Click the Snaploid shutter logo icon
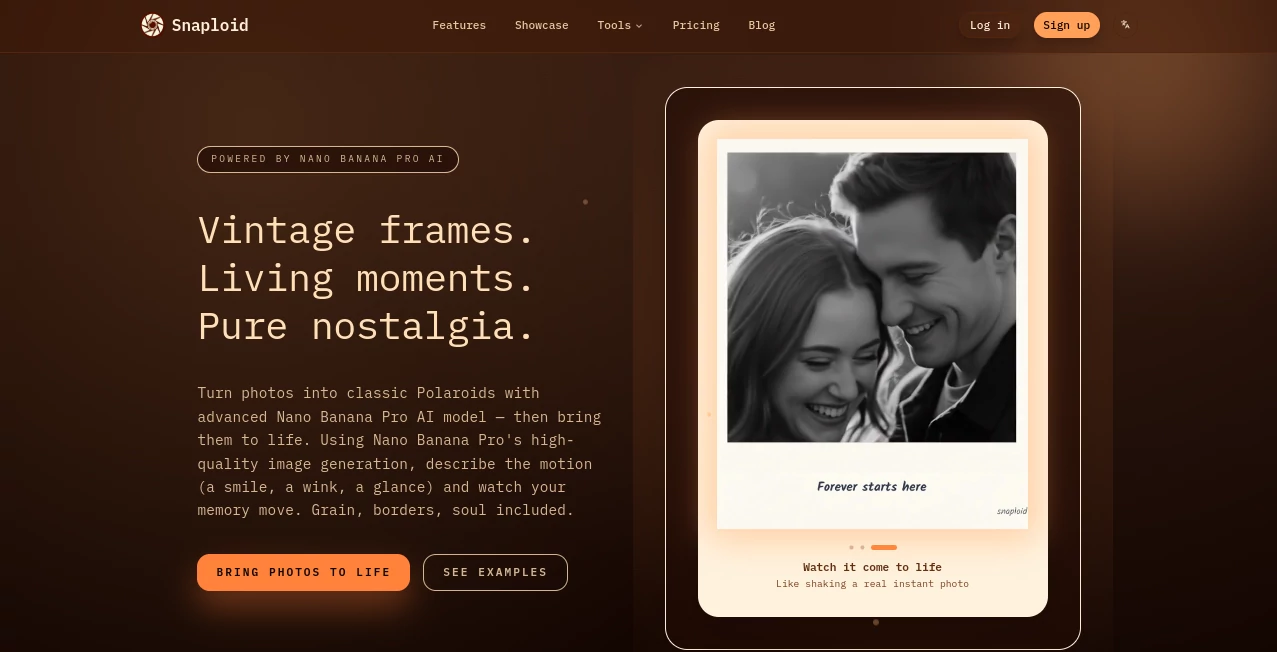 pos(152,25)
